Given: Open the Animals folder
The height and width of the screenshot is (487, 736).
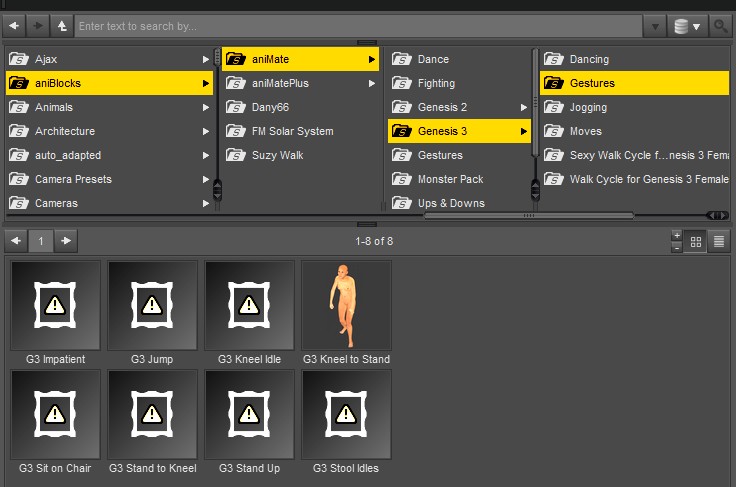Looking at the screenshot, I should click(x=109, y=107).
